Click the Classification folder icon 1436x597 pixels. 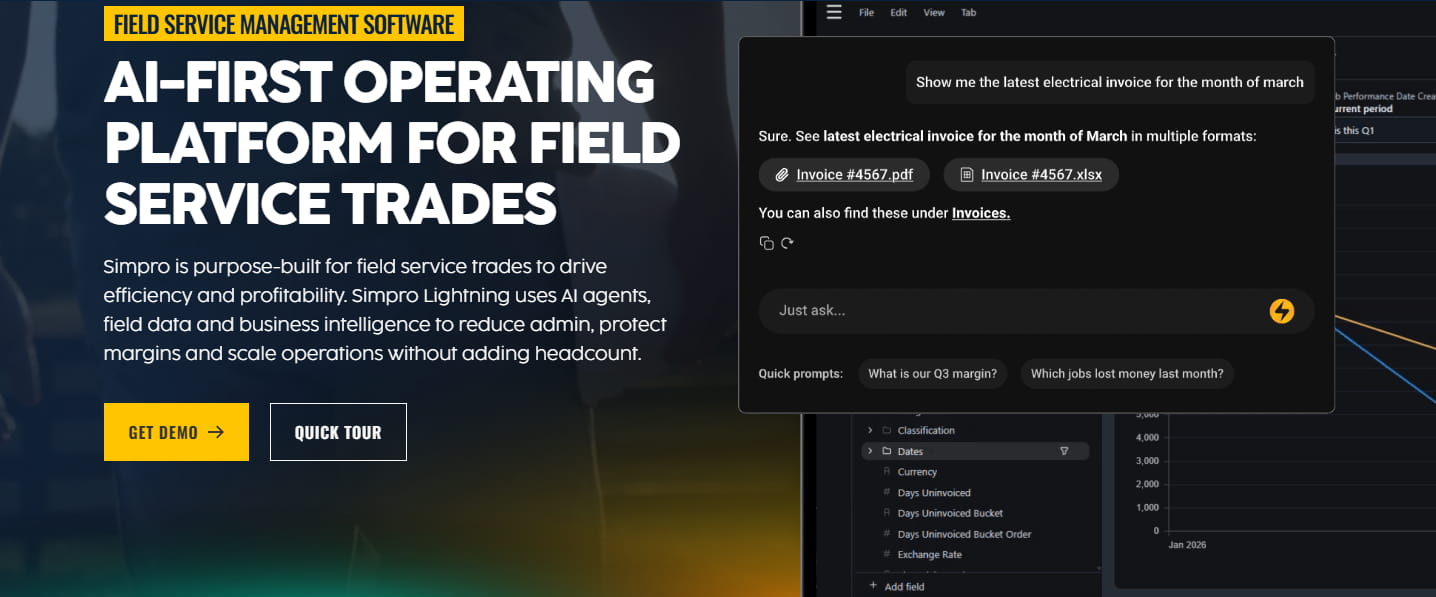(886, 430)
